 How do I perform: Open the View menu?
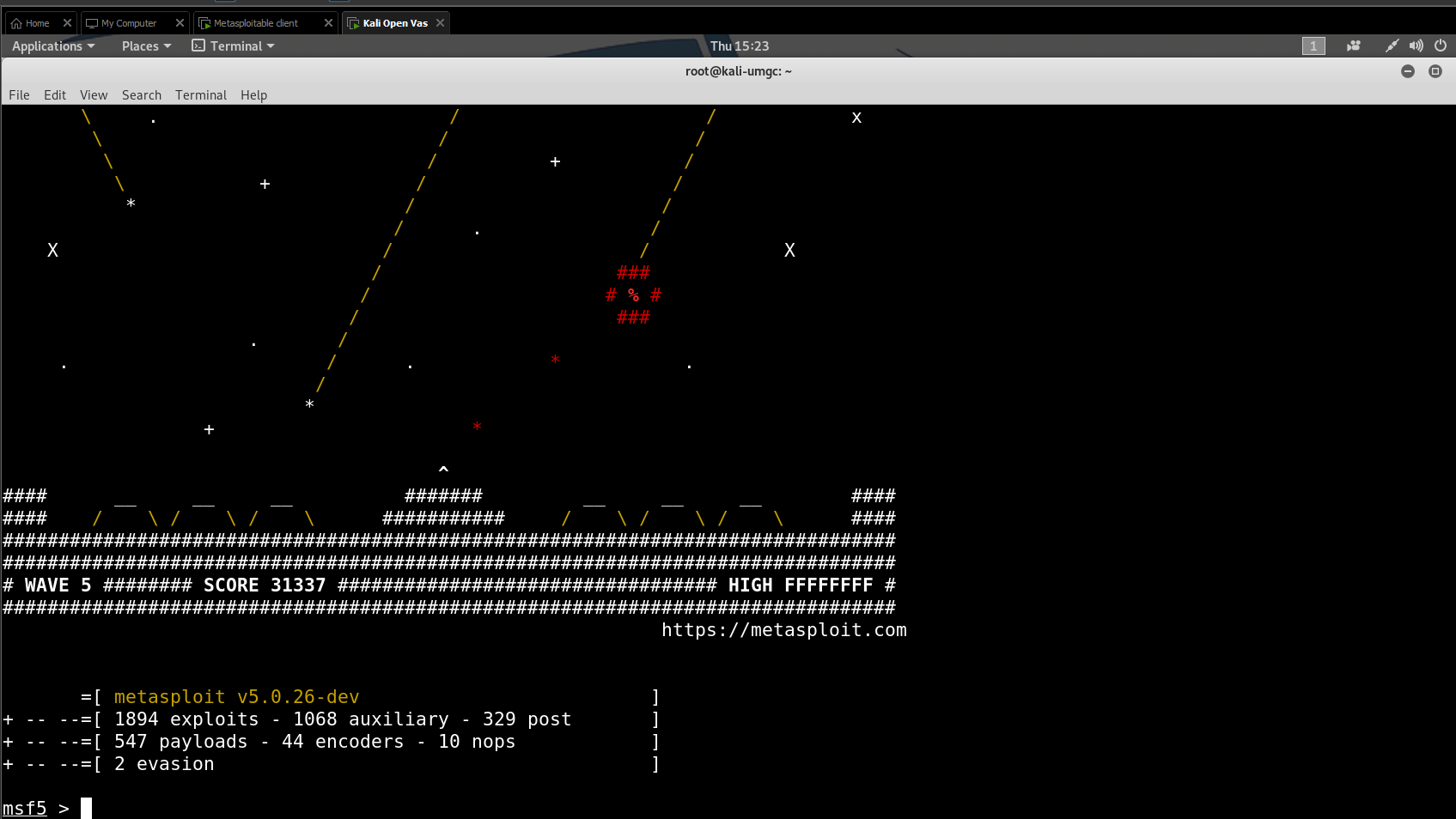94,95
